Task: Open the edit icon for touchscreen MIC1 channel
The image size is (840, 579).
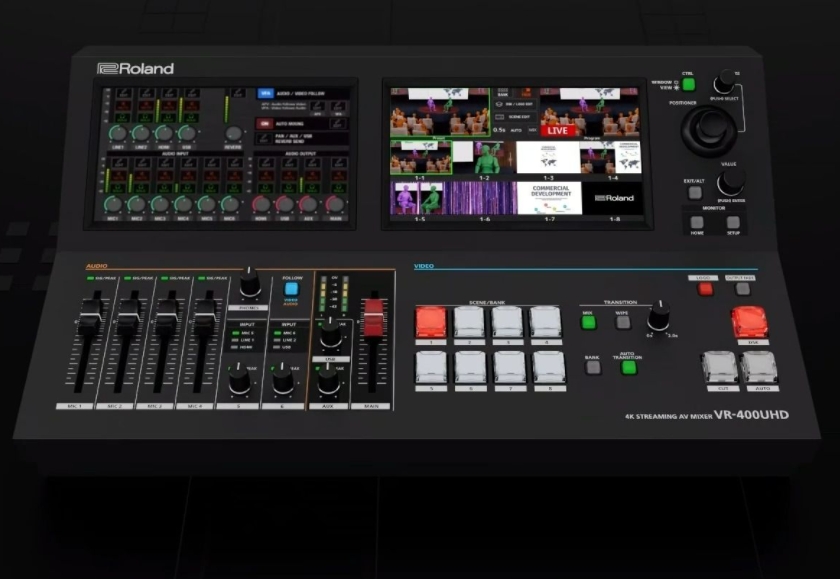Action: (x=119, y=162)
